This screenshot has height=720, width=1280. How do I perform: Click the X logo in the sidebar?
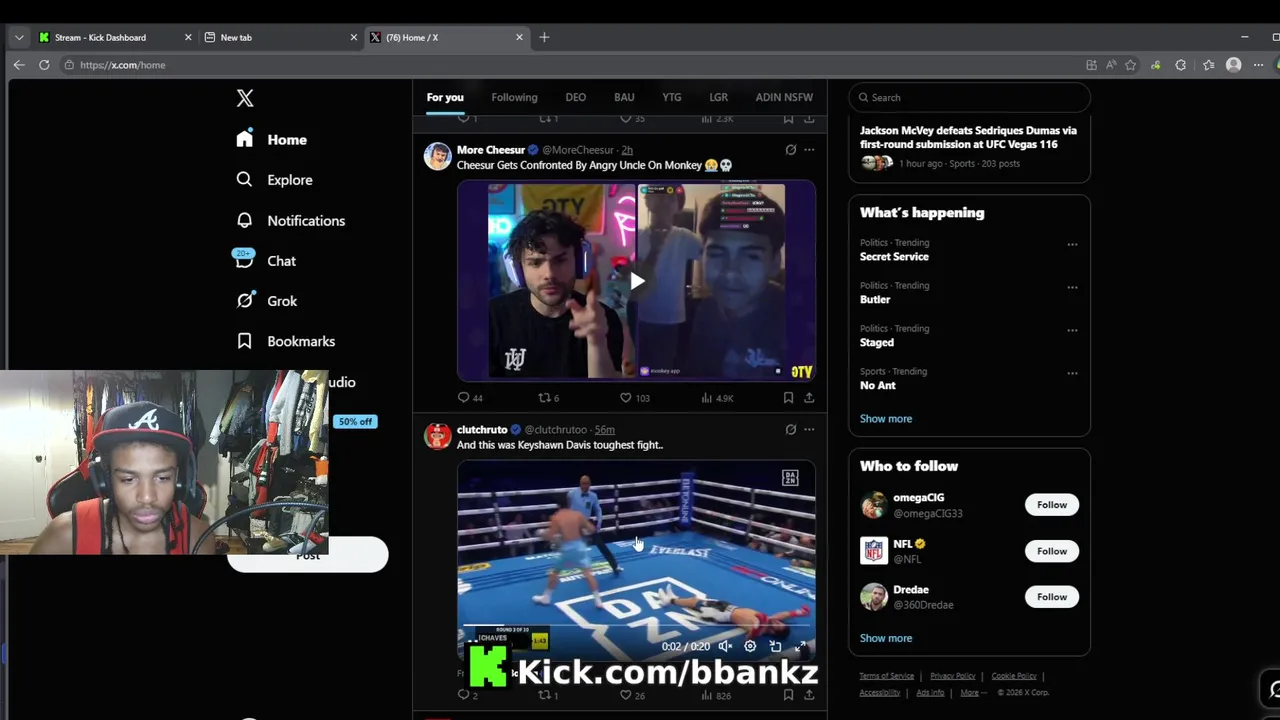(x=245, y=98)
